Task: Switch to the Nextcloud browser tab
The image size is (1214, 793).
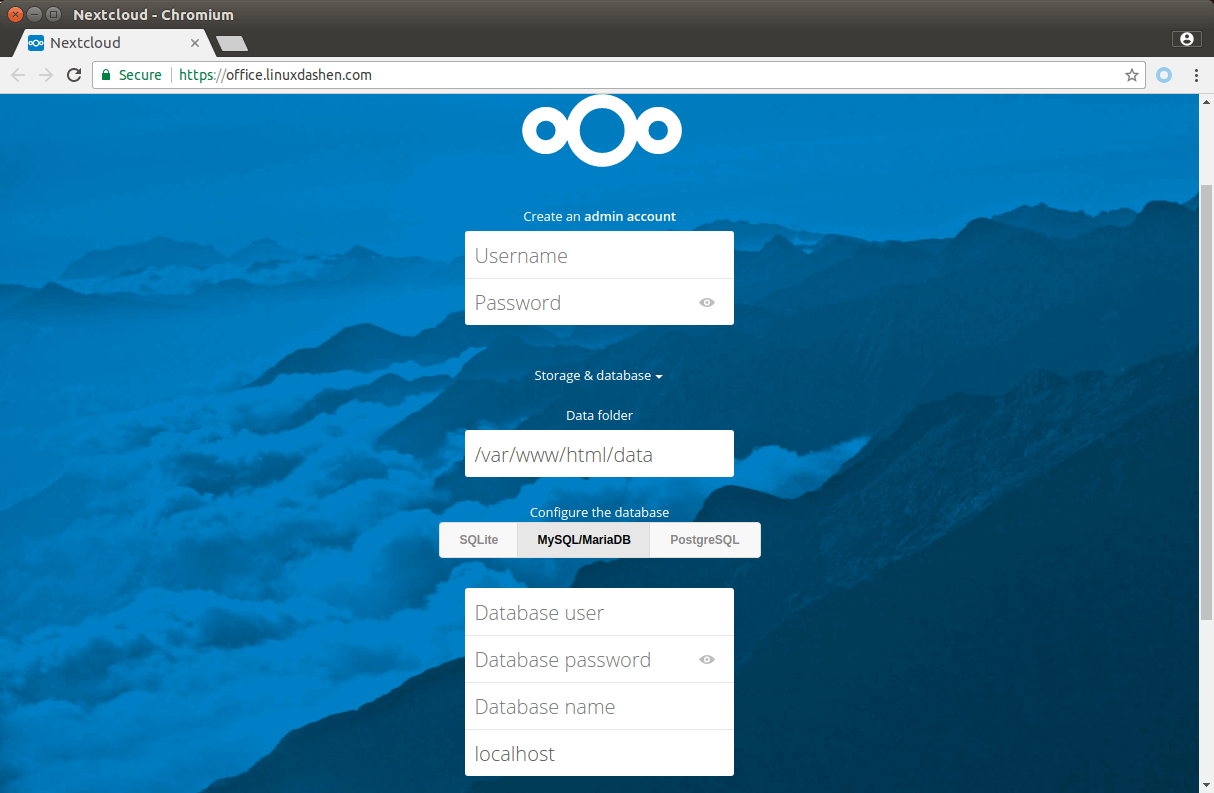Action: coord(110,43)
